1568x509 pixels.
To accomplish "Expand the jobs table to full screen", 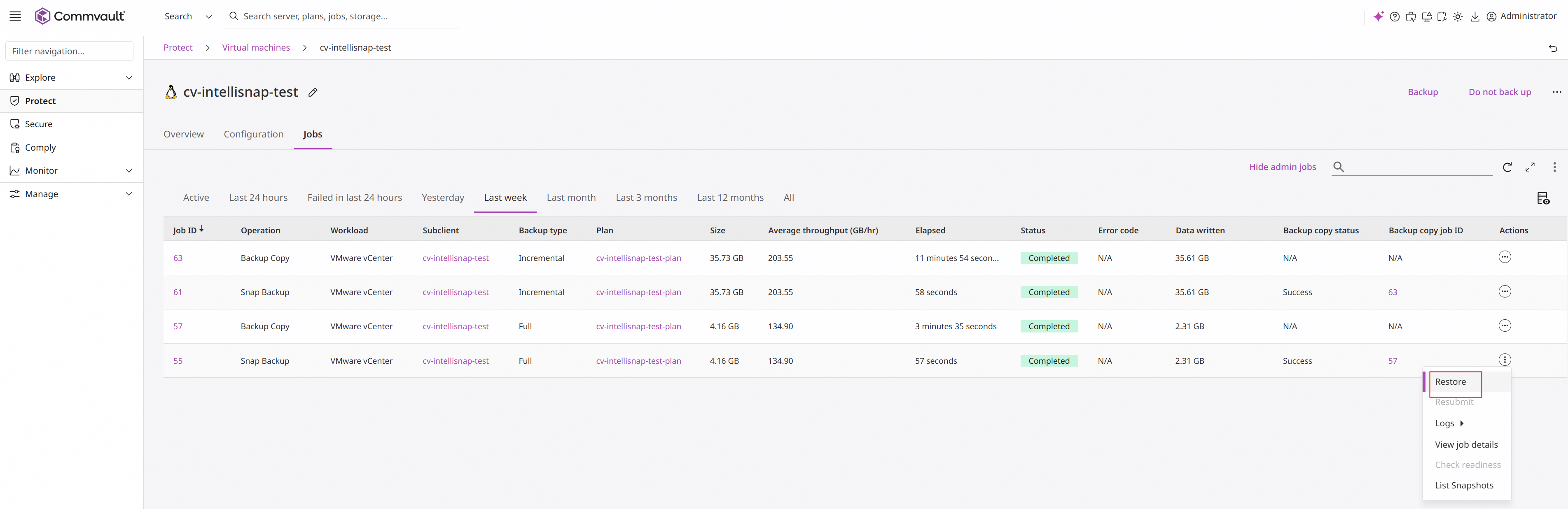I will coord(1530,167).
